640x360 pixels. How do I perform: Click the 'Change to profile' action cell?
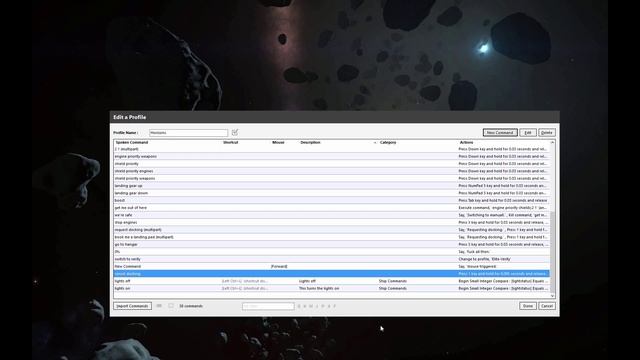tap(484, 259)
